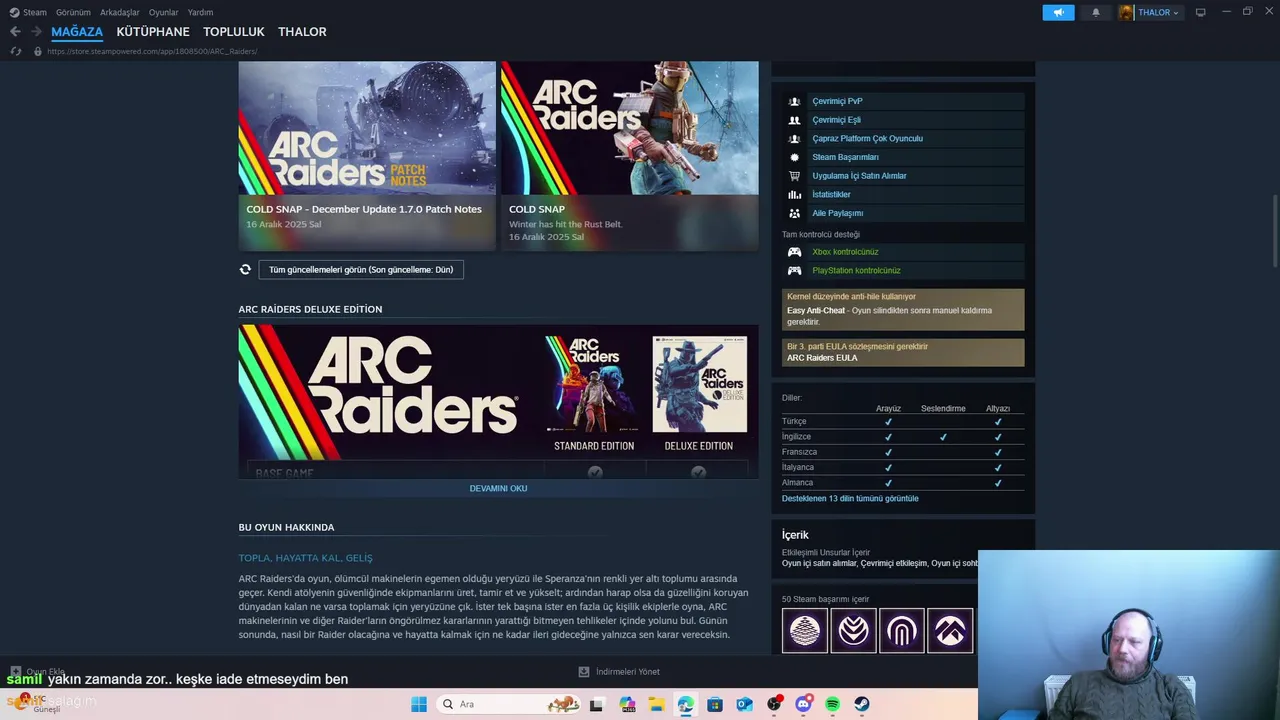Switch to the MAĞAZA tab
The width and height of the screenshot is (1280, 720).
77,32
